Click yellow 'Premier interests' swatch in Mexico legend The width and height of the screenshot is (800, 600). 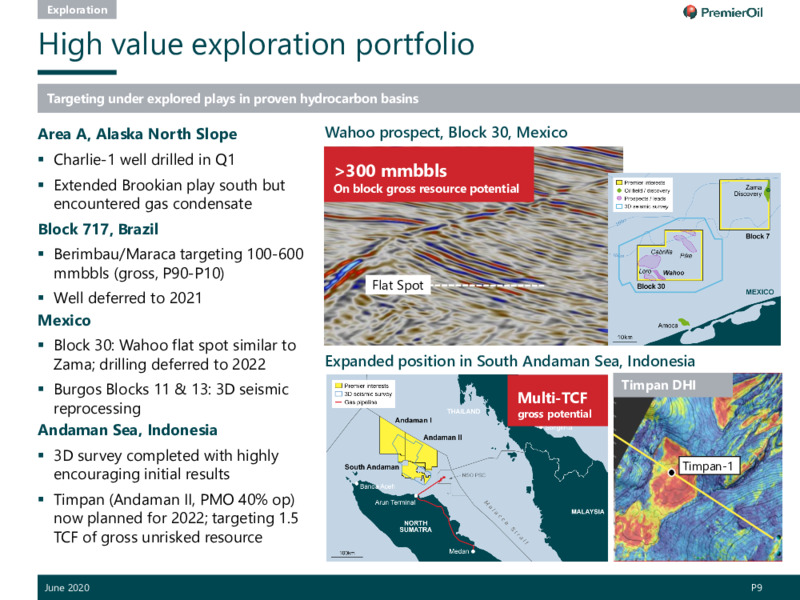[619, 183]
